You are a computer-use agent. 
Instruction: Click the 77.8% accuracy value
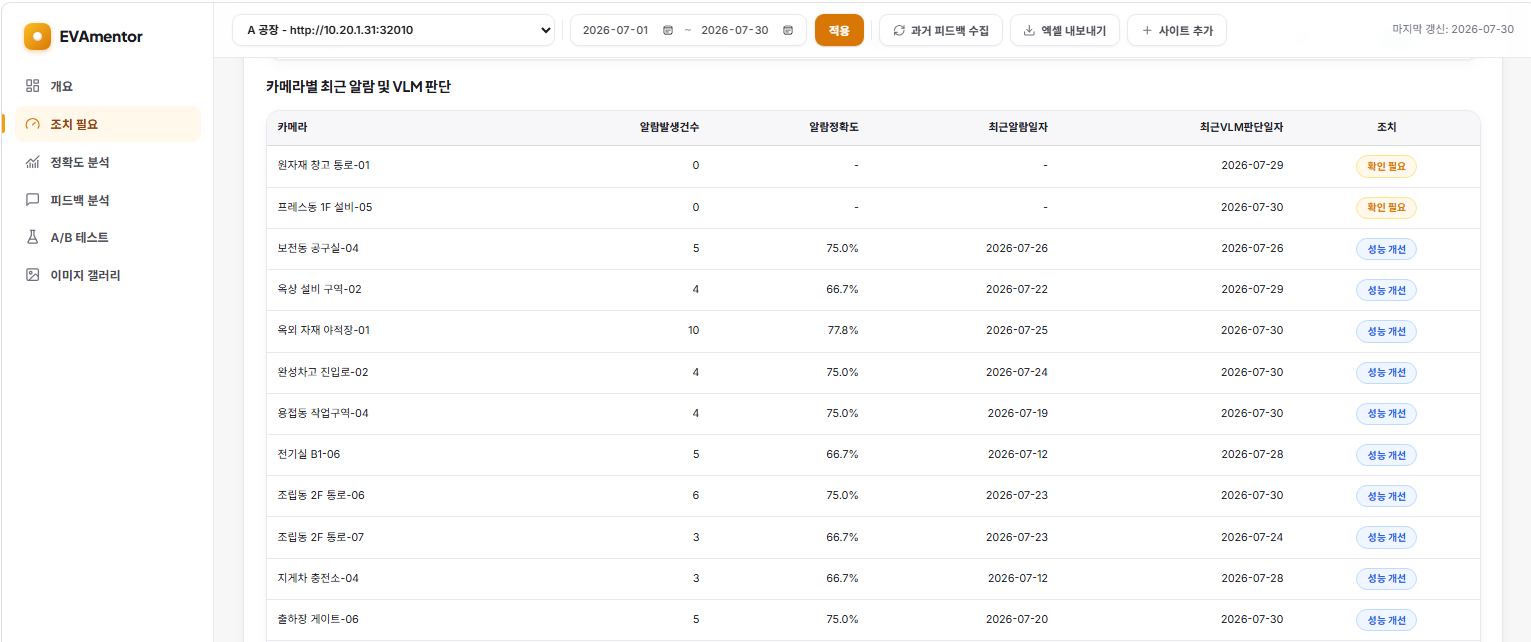tap(843, 331)
